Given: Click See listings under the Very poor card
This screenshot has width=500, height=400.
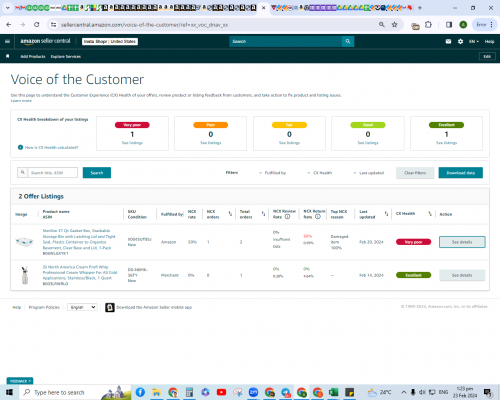Looking at the screenshot, I should pyautogui.click(x=132, y=143).
